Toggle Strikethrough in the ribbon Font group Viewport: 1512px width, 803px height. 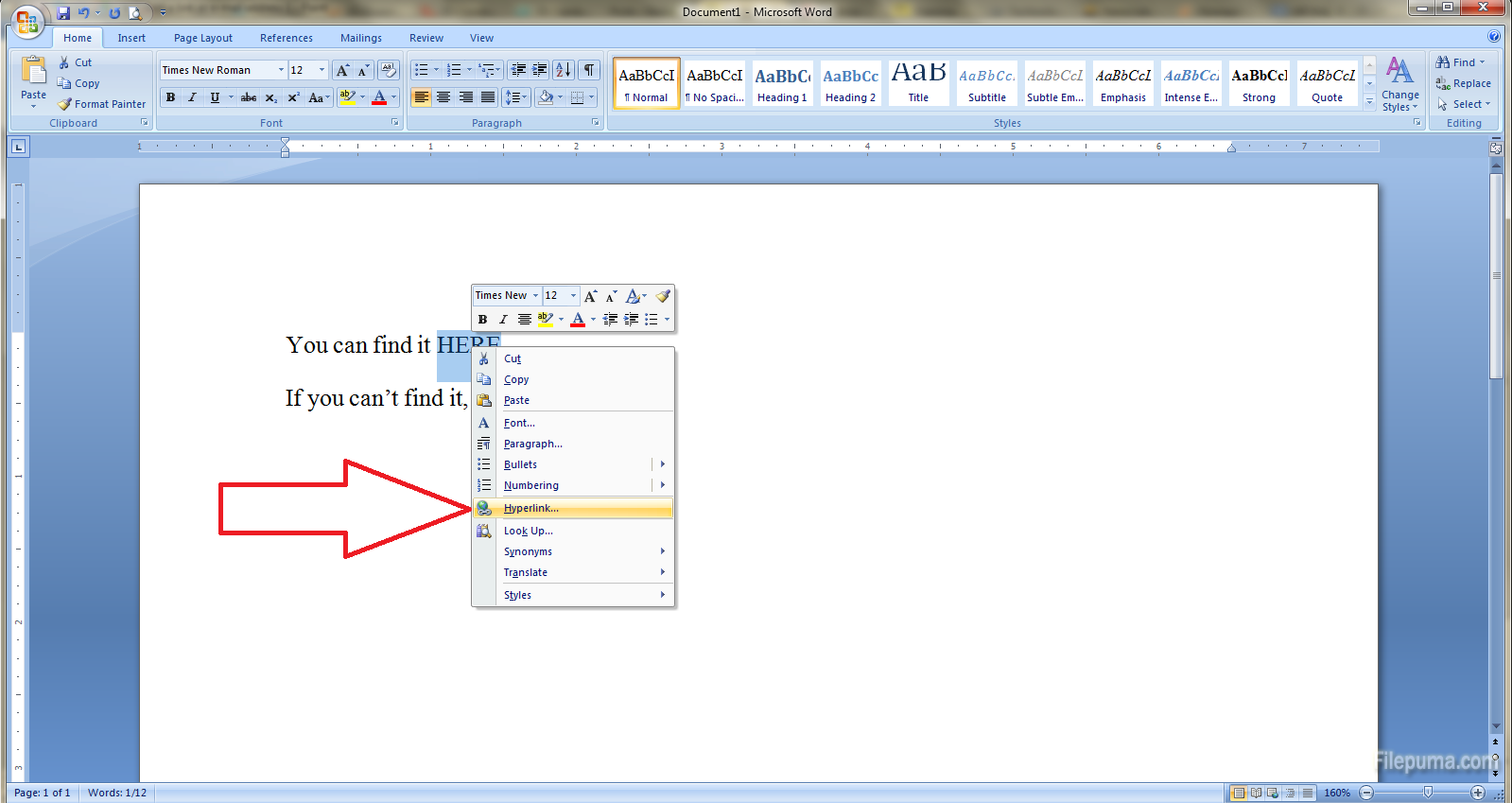tap(249, 97)
